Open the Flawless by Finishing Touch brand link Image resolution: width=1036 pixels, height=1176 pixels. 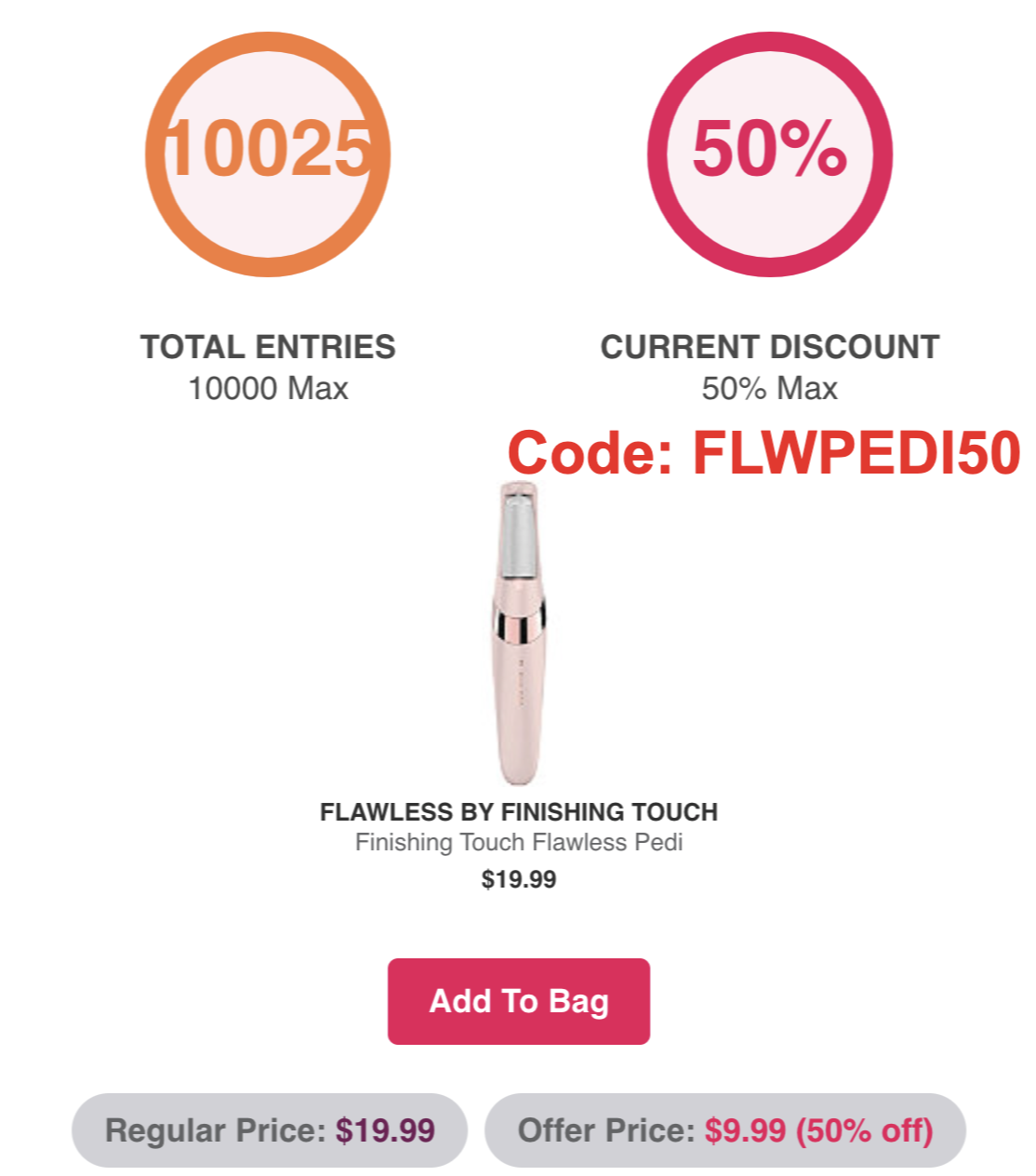(x=519, y=812)
